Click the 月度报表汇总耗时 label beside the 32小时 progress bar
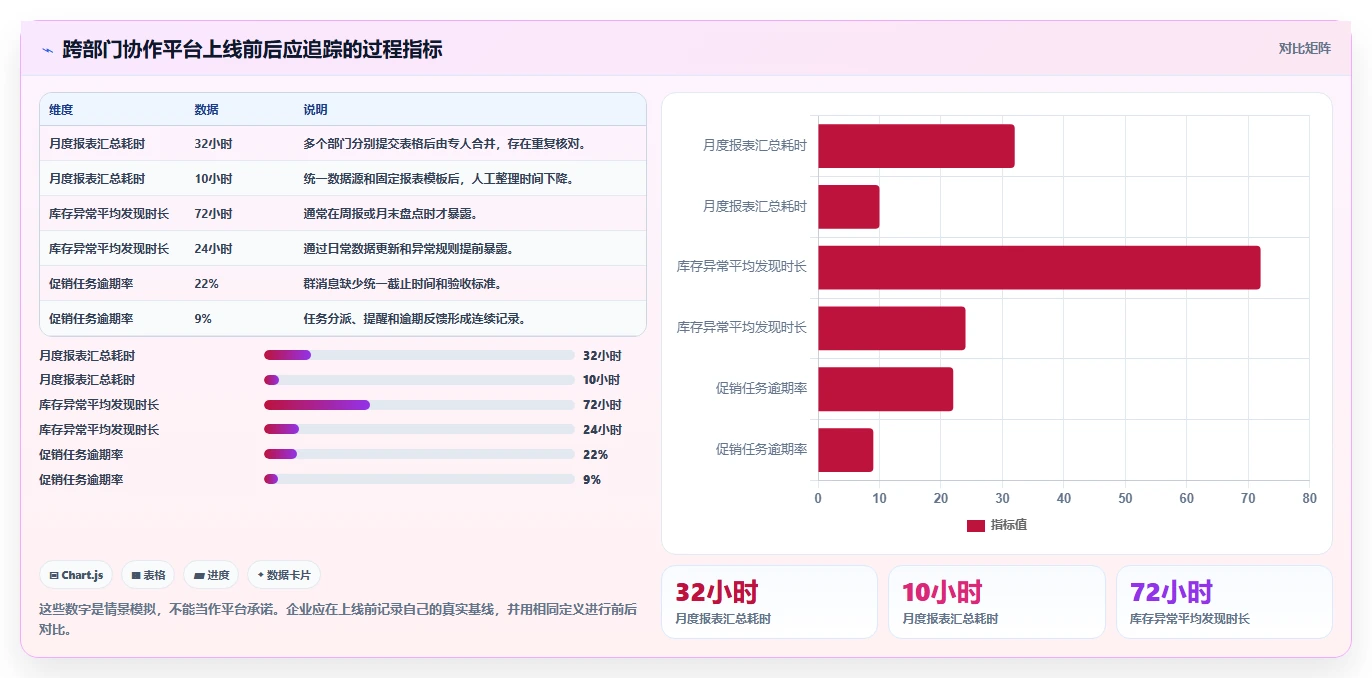 pyautogui.click(x=87, y=355)
